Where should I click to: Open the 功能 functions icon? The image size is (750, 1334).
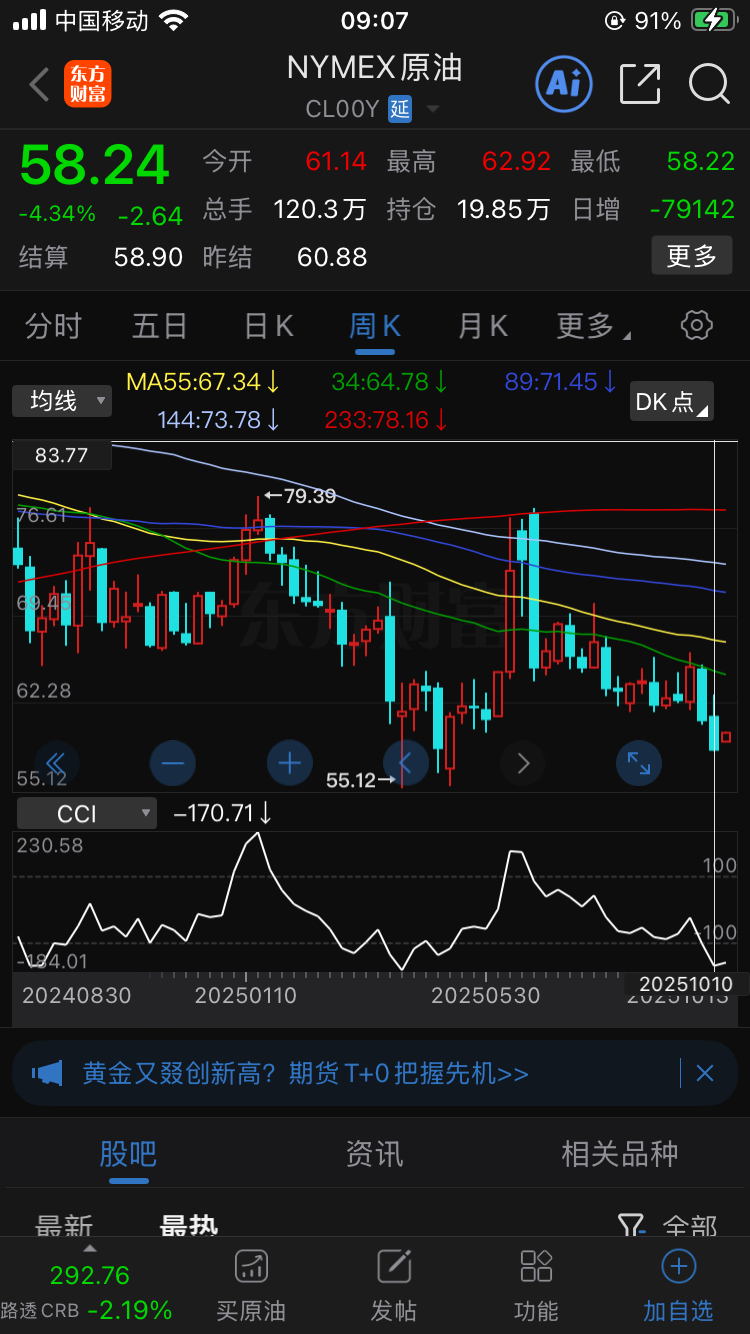(x=536, y=1265)
